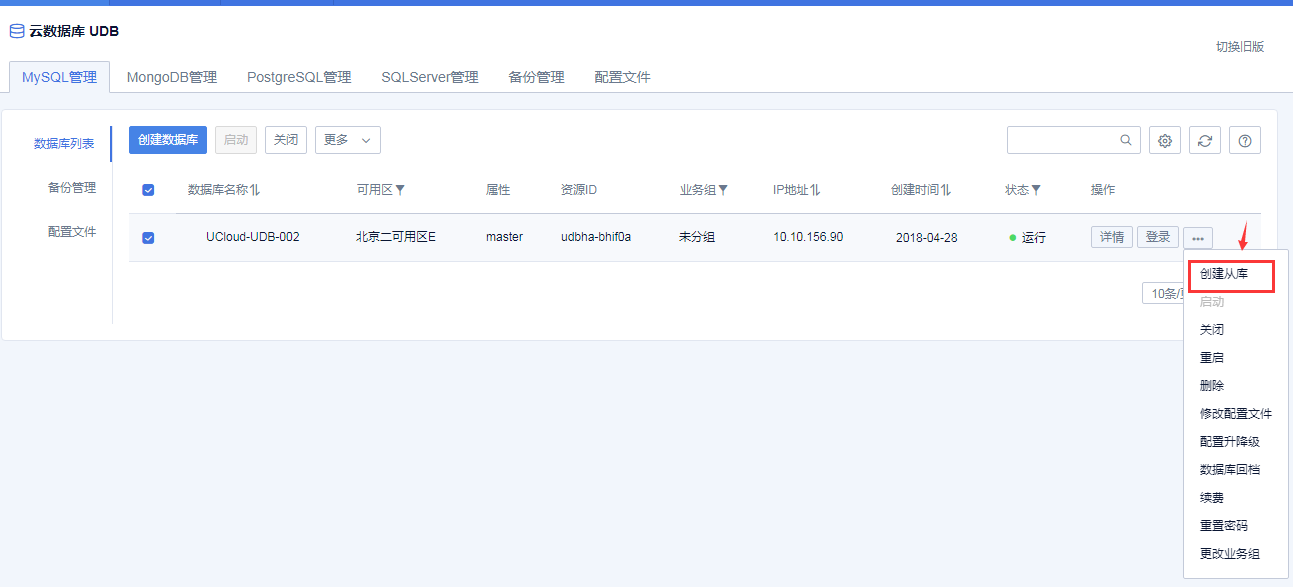1293x587 pixels.
Task: Switch to the MongoDB管理 tab
Action: click(171, 77)
